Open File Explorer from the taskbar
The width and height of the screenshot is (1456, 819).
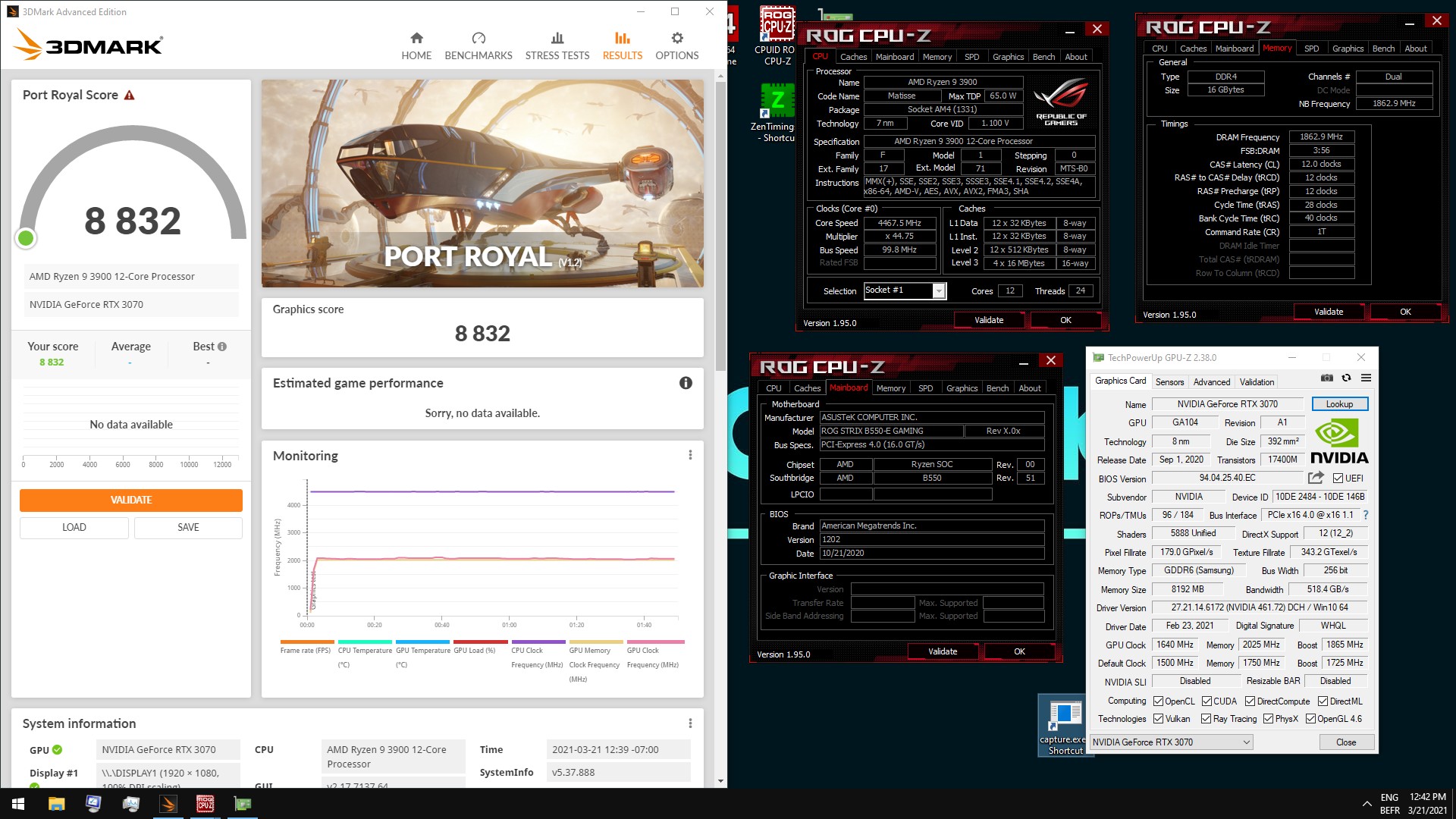(56, 804)
